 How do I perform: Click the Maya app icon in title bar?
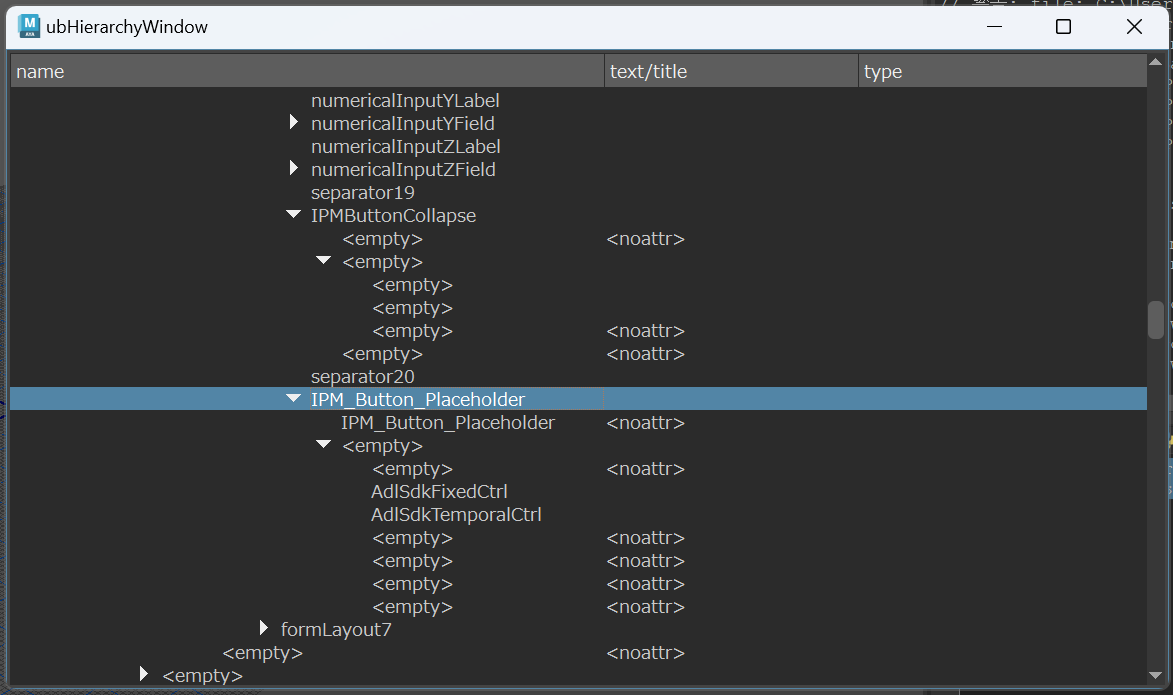click(x=29, y=27)
